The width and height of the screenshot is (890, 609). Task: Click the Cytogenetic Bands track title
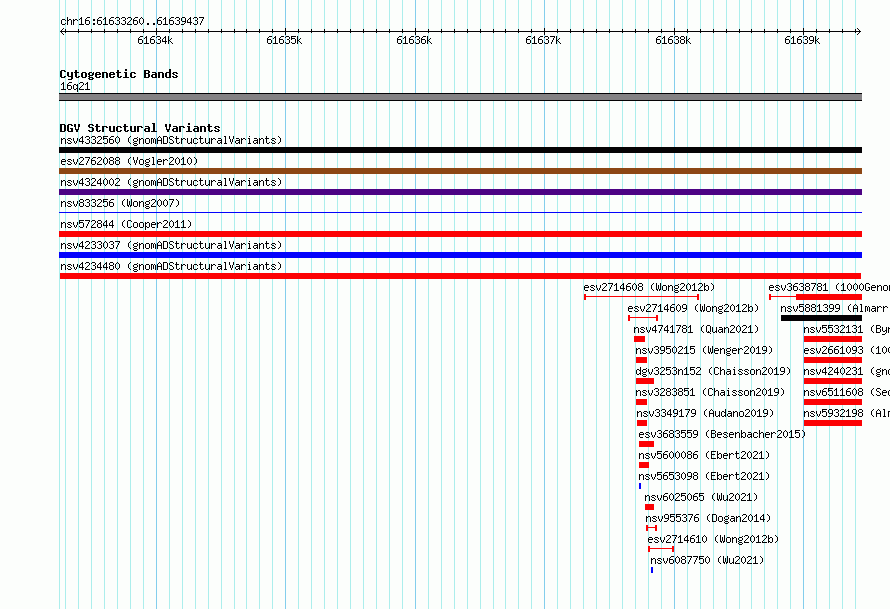tap(119, 74)
